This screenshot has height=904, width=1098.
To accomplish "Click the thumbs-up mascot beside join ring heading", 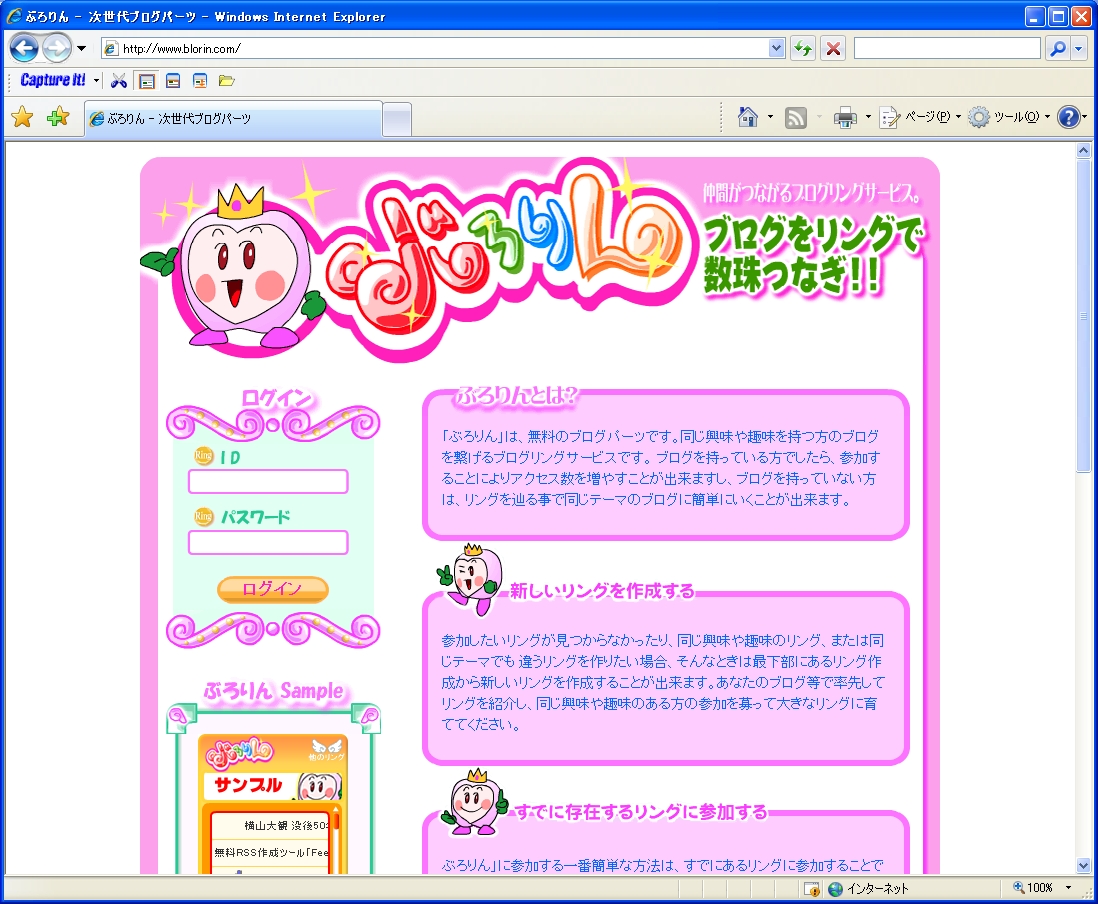I will pyautogui.click(x=475, y=802).
